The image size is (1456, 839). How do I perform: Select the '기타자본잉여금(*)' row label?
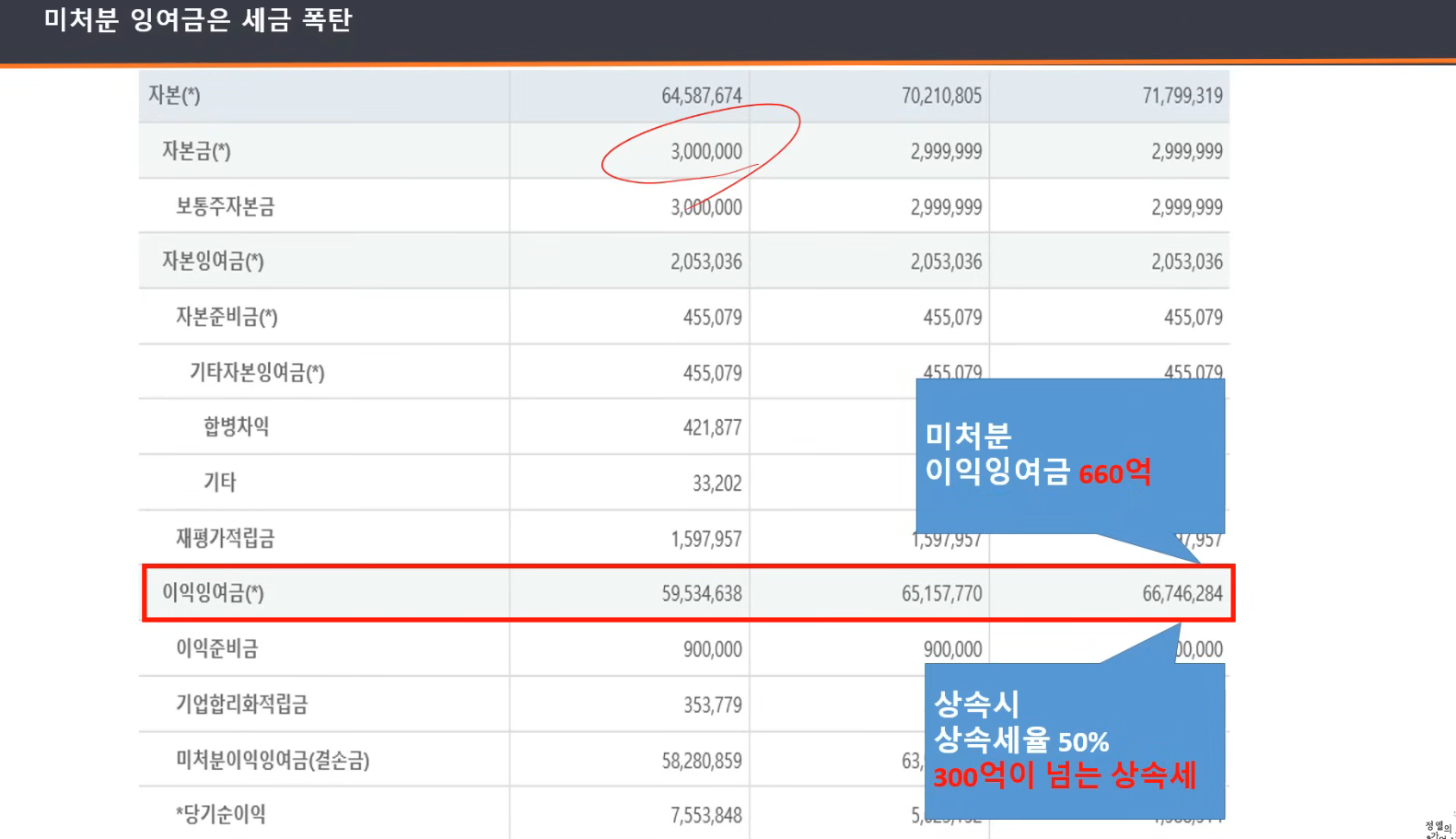[257, 372]
